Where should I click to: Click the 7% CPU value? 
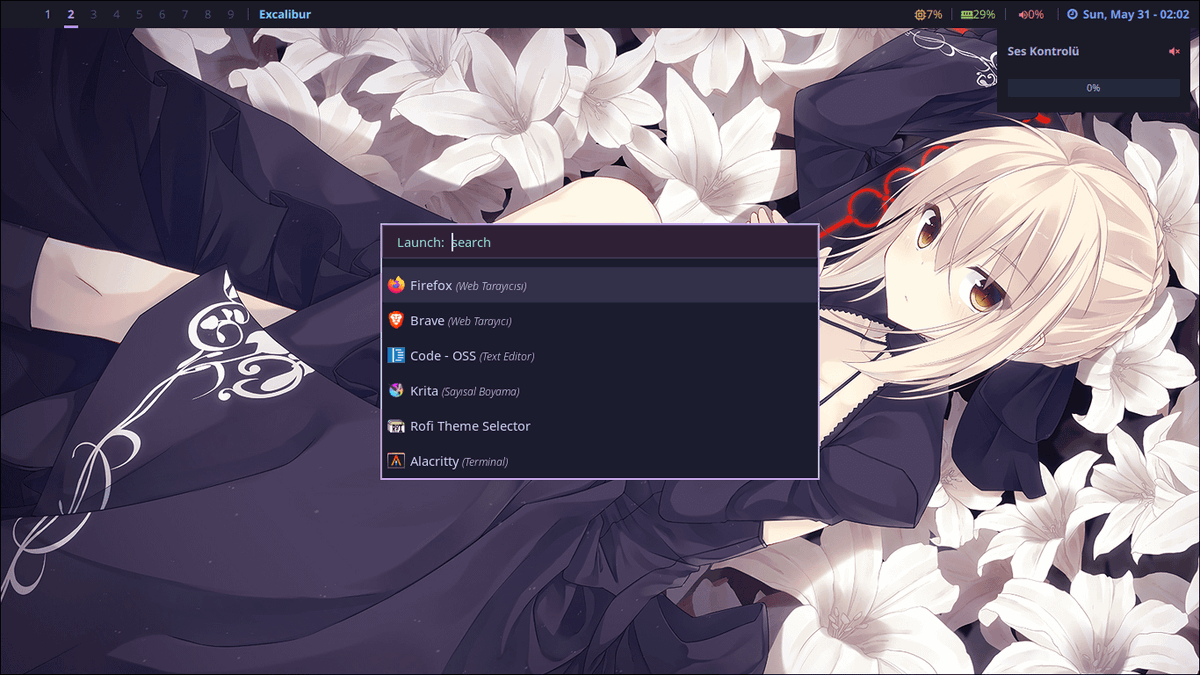tap(934, 14)
